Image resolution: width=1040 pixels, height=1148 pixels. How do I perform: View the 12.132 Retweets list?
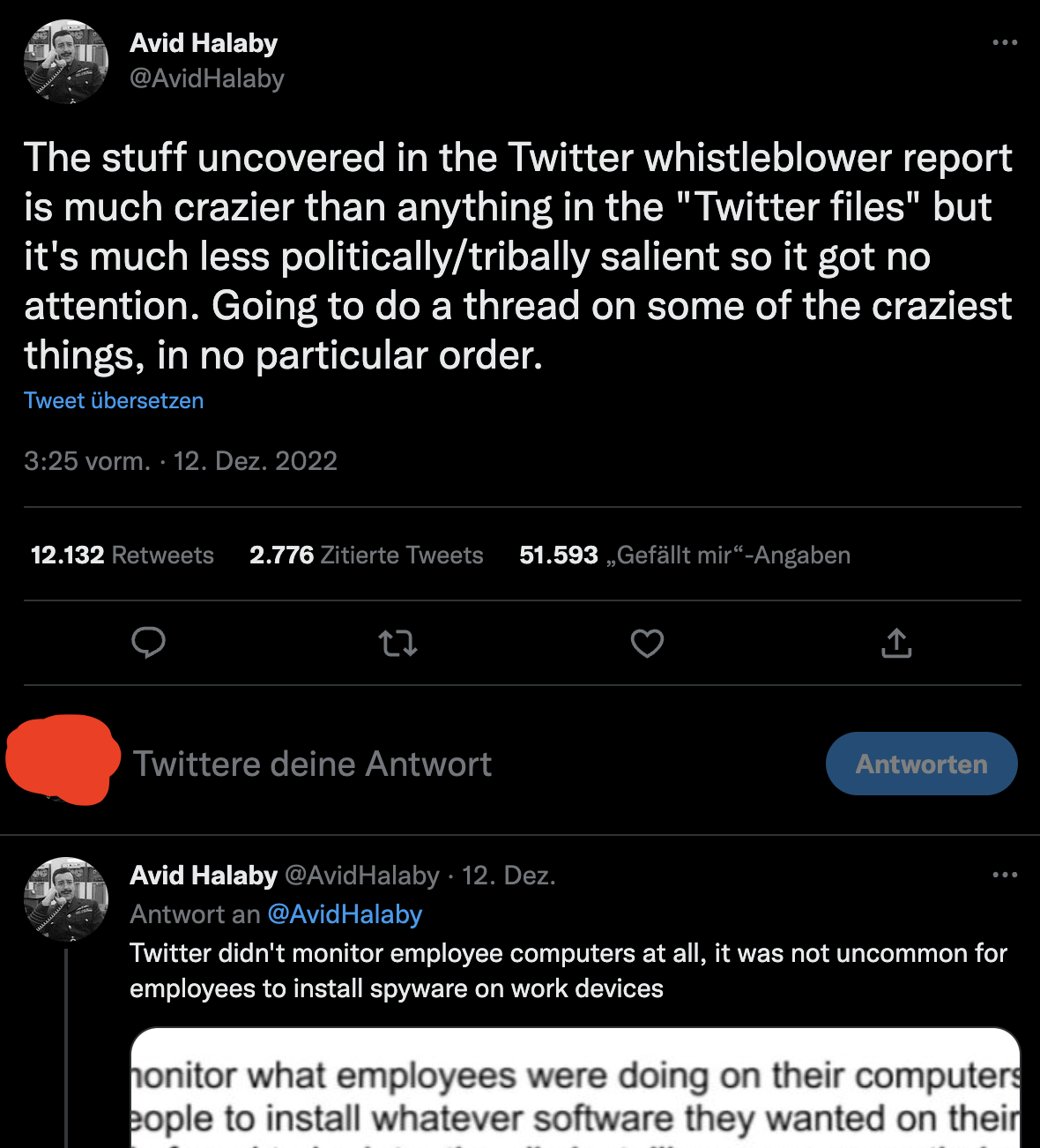123,555
